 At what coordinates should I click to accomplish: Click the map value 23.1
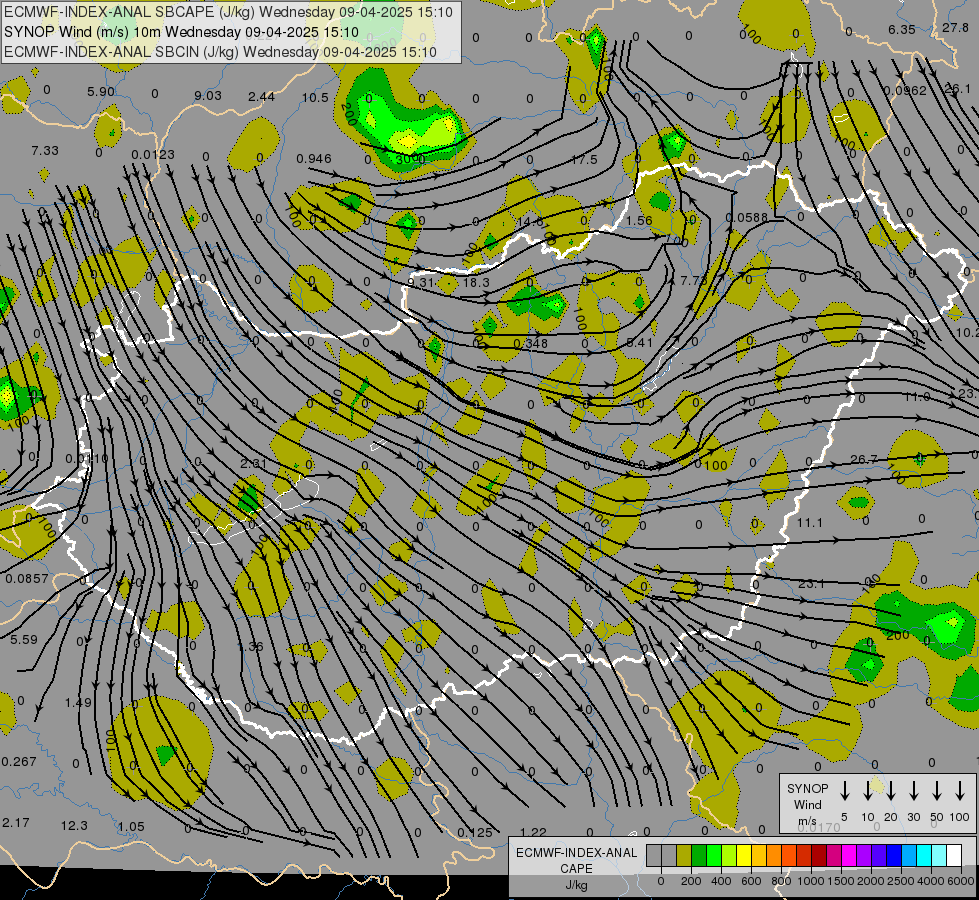click(811, 584)
